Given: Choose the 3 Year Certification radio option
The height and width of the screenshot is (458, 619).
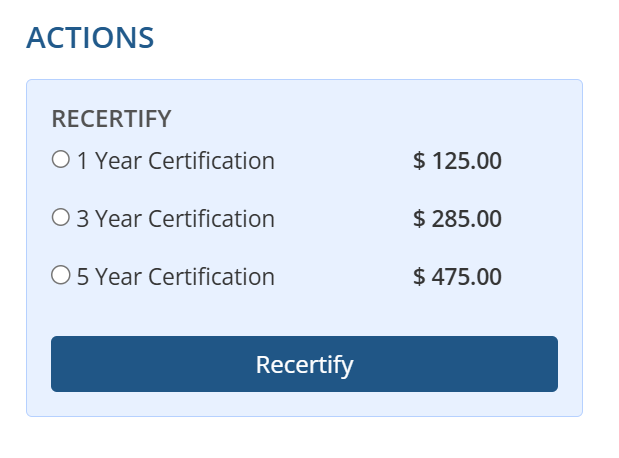Looking at the screenshot, I should [x=61, y=217].
